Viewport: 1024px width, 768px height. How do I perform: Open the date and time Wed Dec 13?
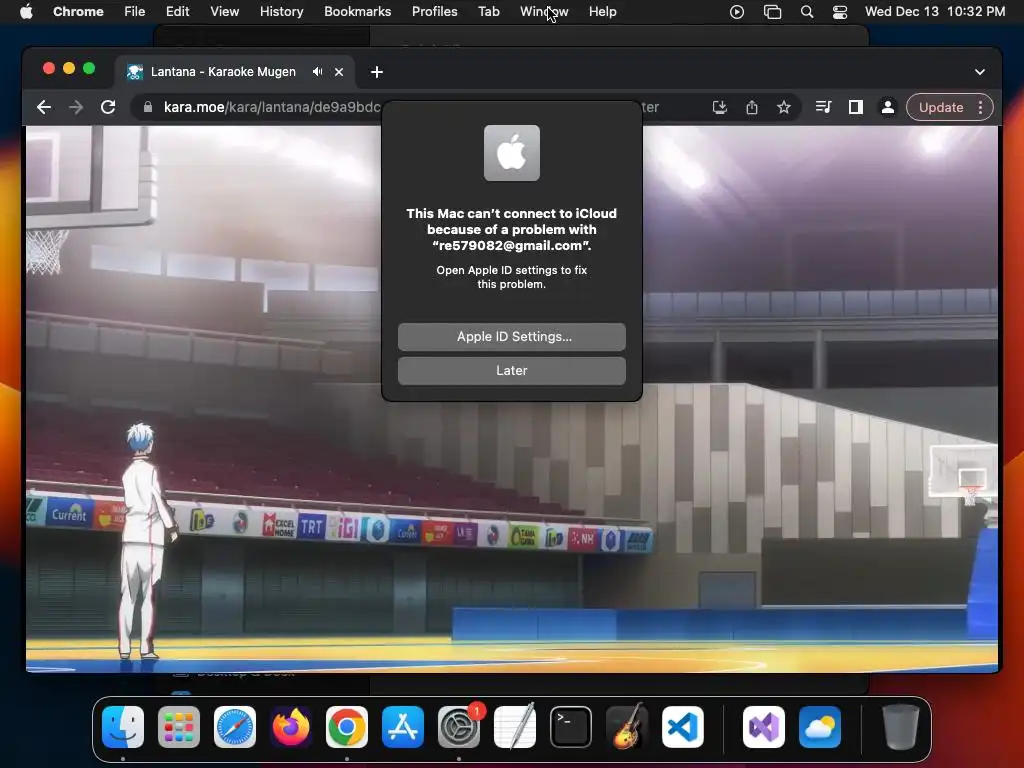(935, 12)
